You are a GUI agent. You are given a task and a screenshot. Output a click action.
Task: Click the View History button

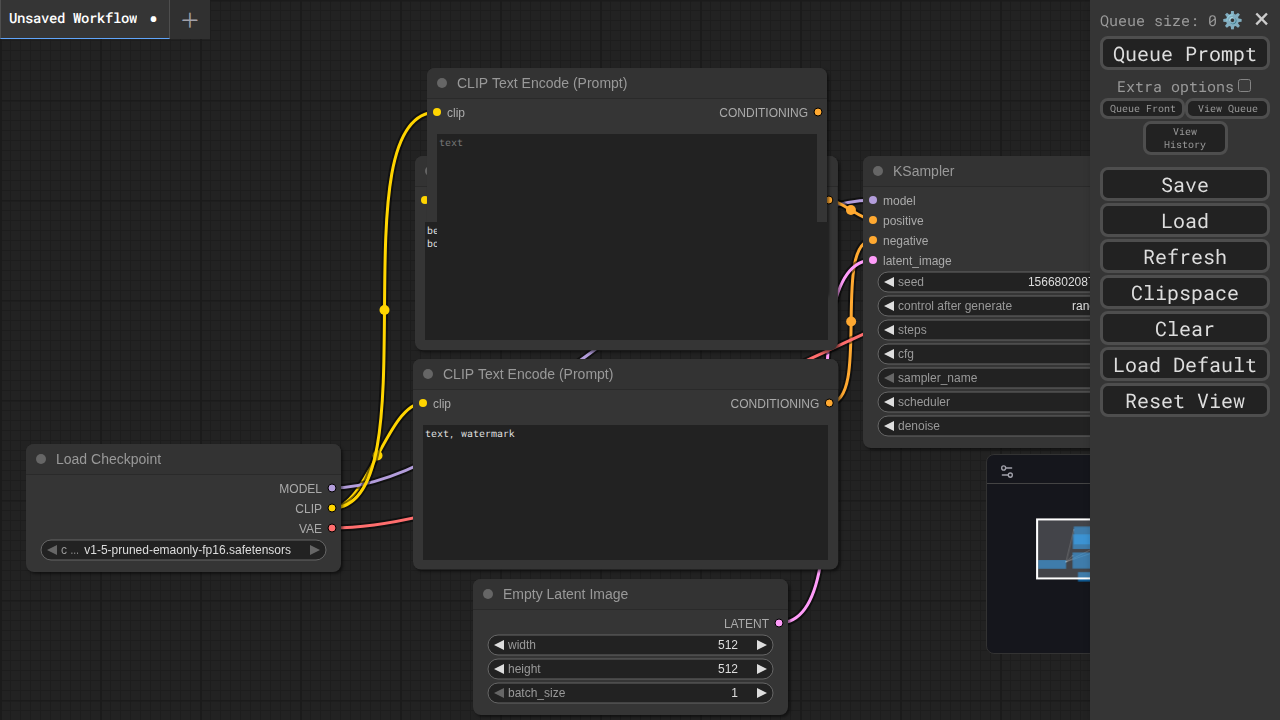click(x=1184, y=138)
